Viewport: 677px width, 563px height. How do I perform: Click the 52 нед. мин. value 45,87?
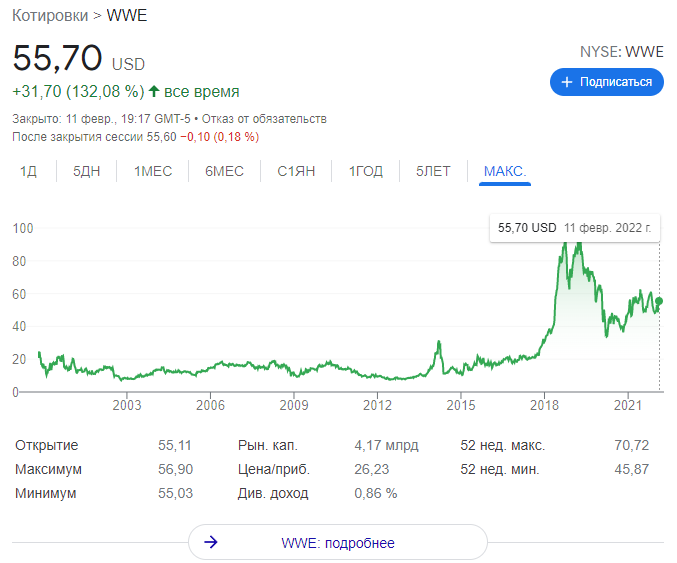632,469
